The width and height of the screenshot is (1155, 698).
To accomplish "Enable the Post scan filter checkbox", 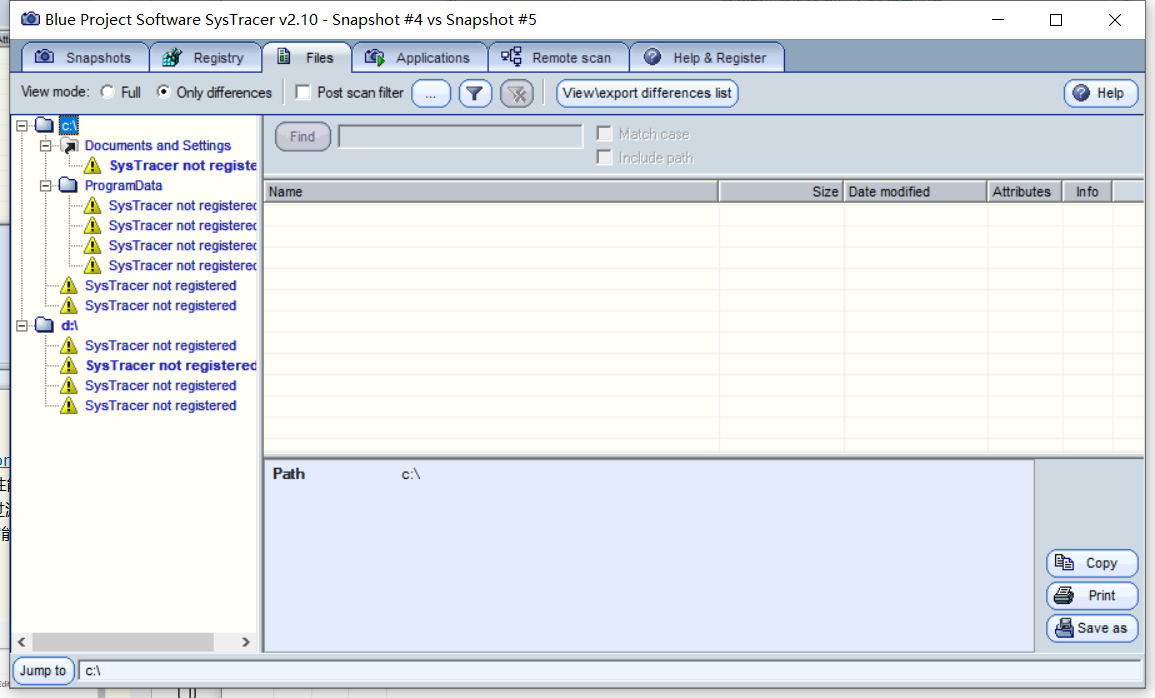I will (x=302, y=92).
